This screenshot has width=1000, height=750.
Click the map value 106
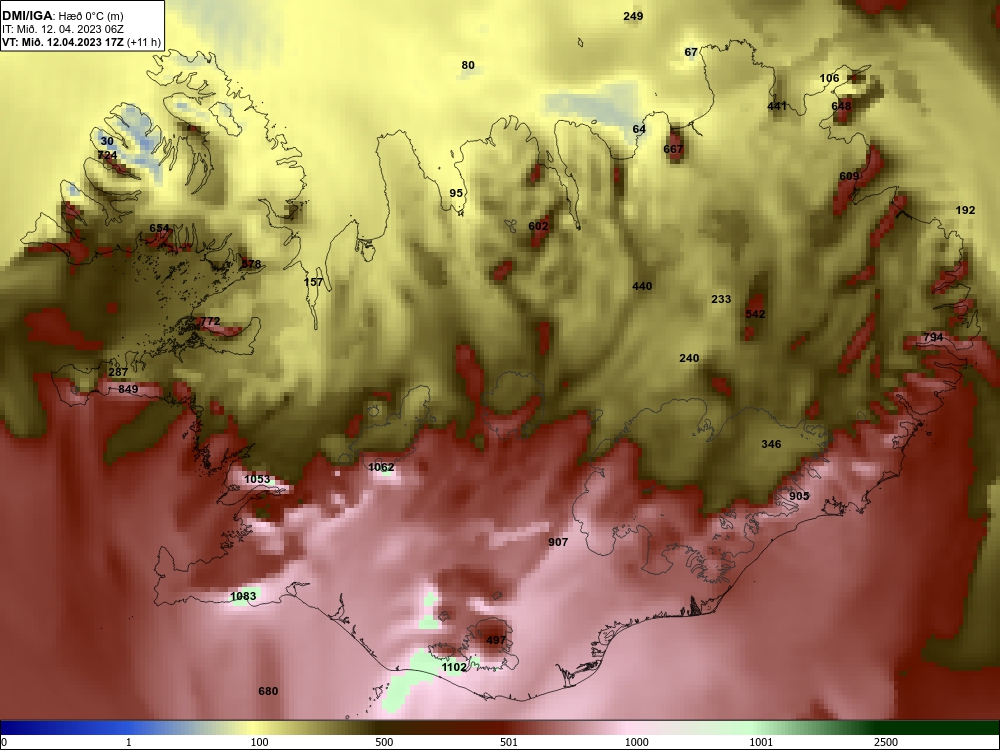[x=829, y=78]
